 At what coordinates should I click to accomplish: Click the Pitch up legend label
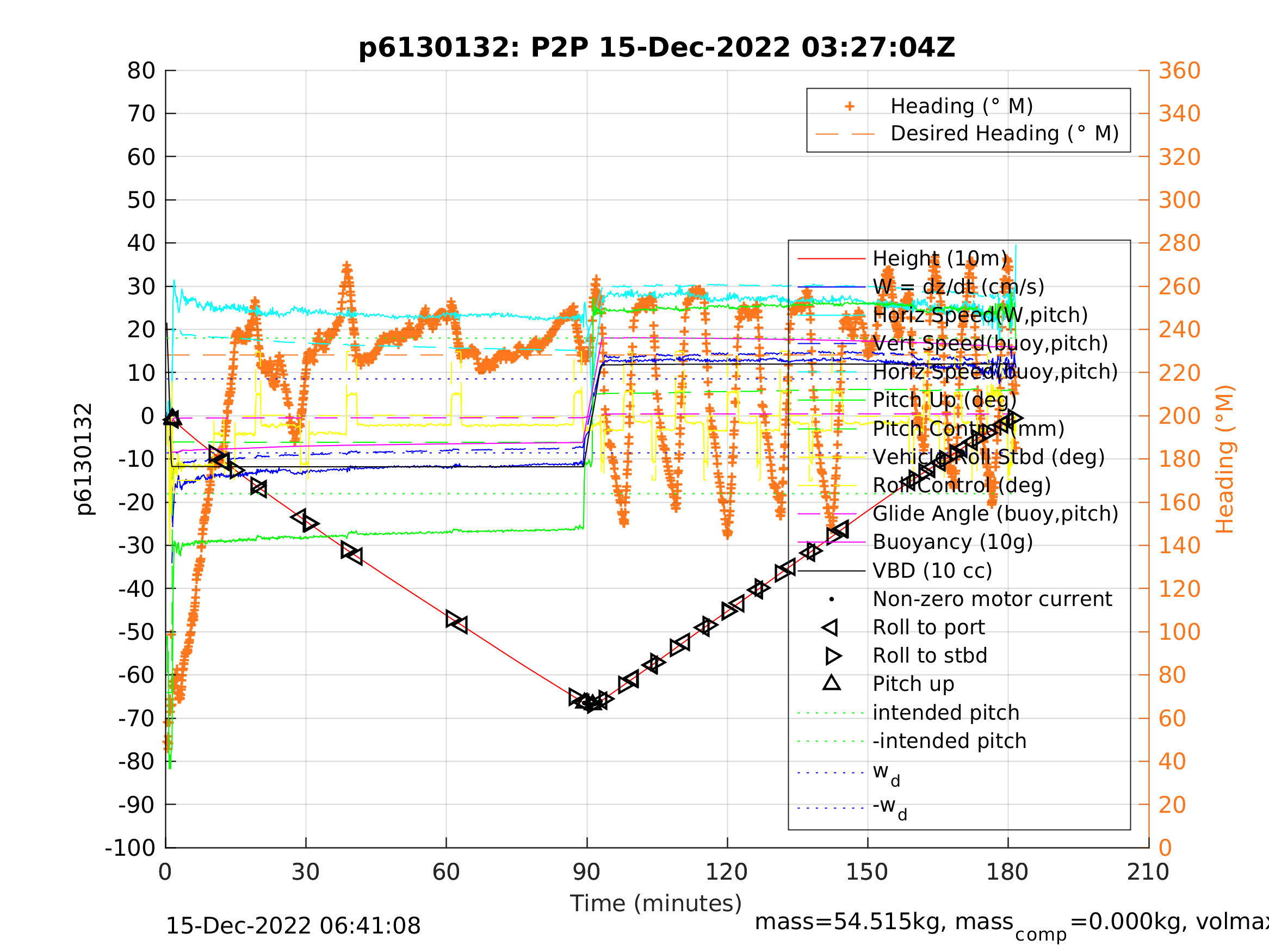[913, 684]
